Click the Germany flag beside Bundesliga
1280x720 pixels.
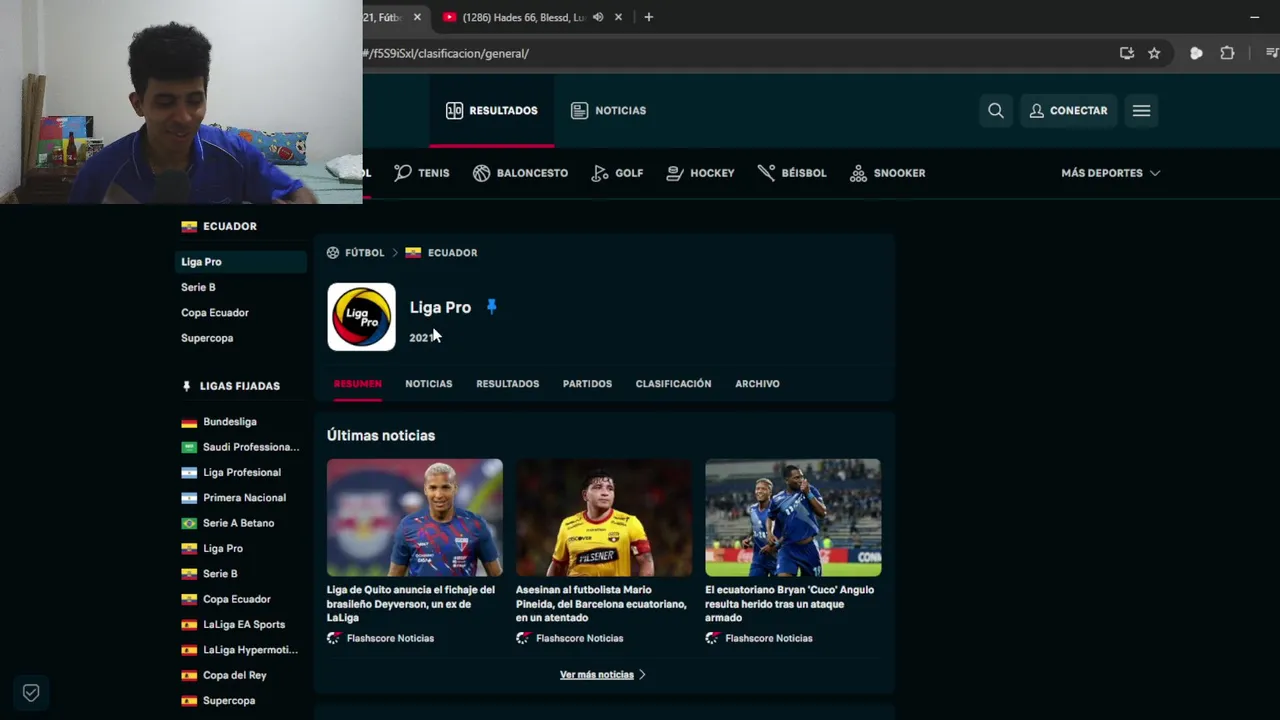point(189,422)
